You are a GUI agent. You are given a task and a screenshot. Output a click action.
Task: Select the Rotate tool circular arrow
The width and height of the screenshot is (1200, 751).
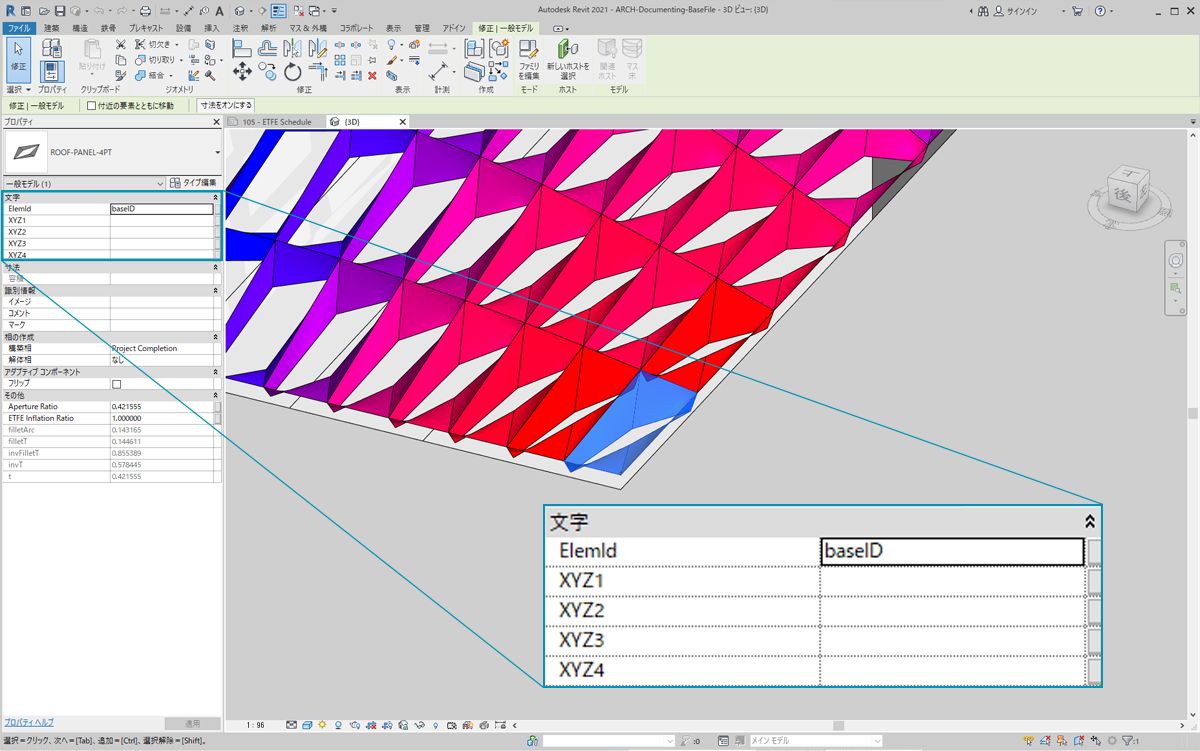(292, 71)
